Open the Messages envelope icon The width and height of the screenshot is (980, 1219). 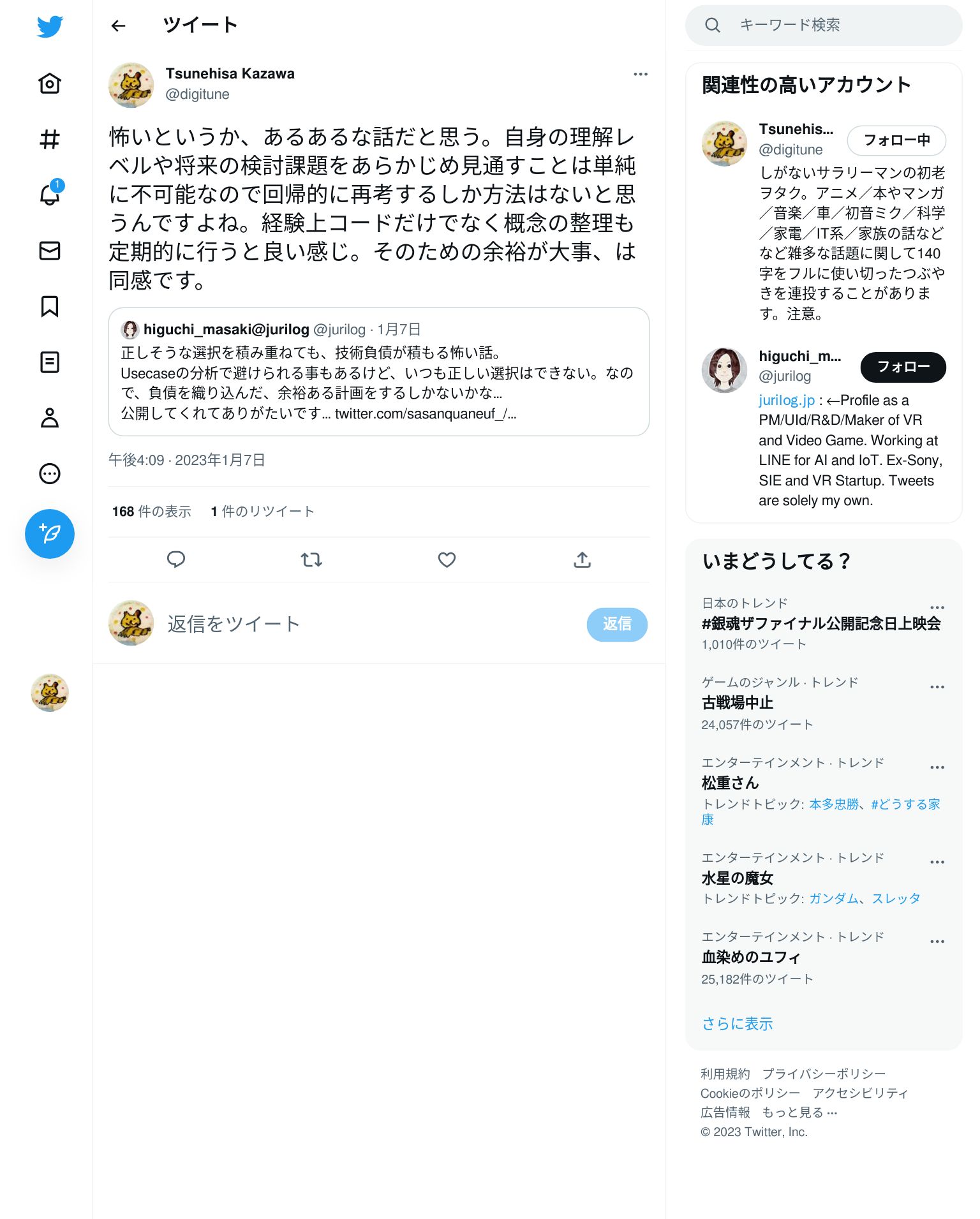pos(50,251)
